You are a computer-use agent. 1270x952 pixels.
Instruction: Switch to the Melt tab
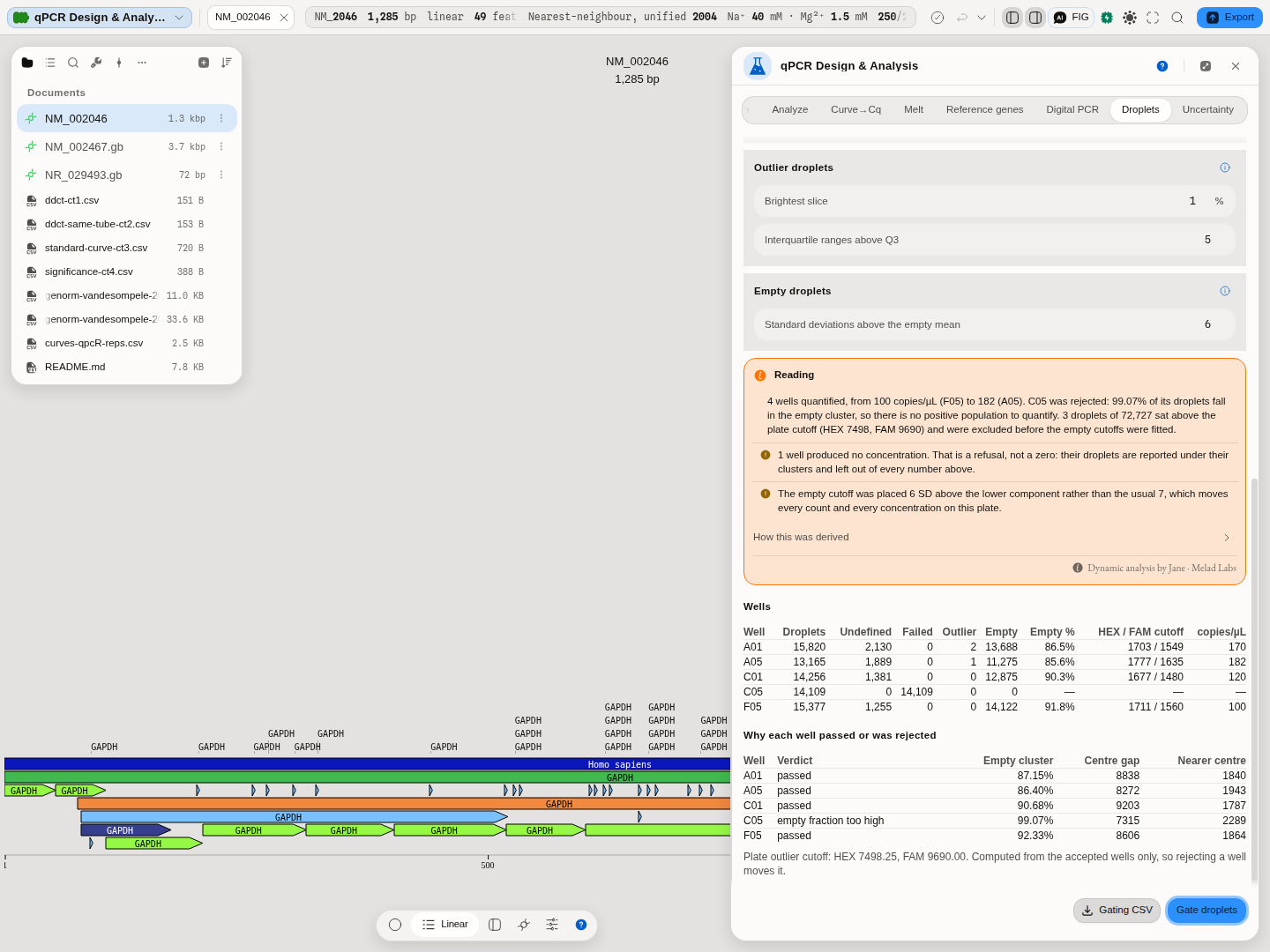[914, 110]
